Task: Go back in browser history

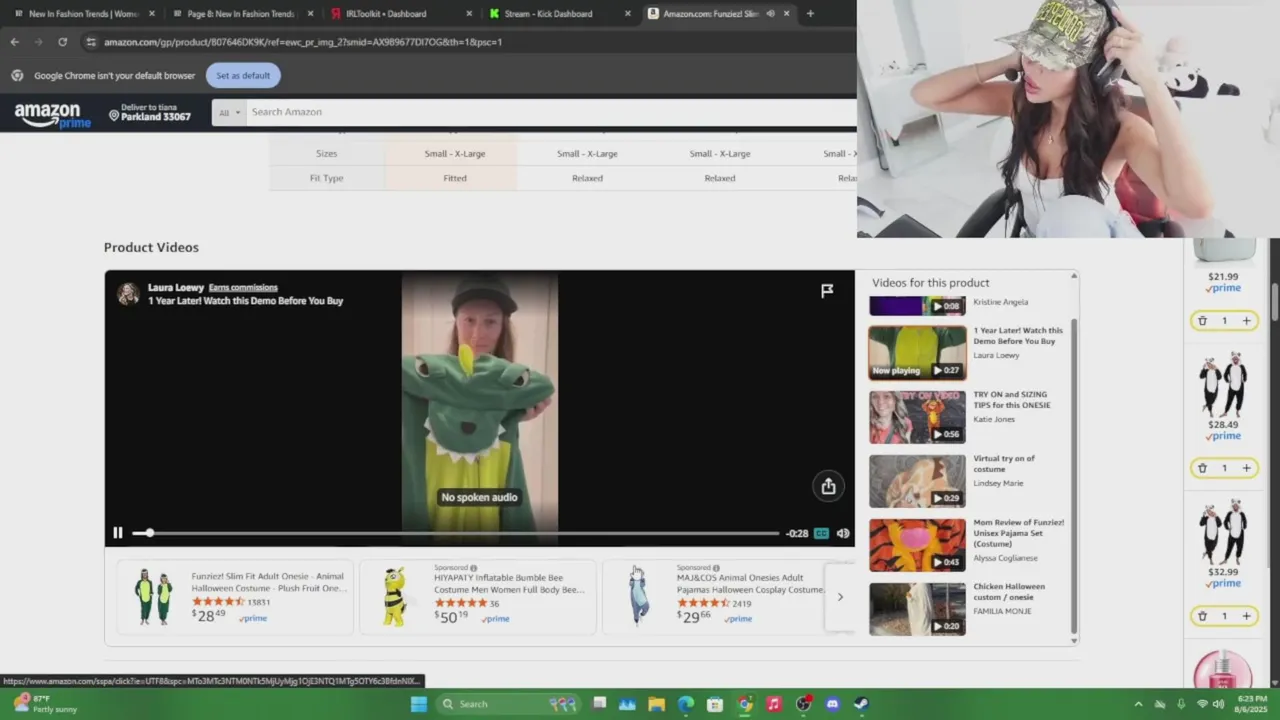Action: [14, 42]
